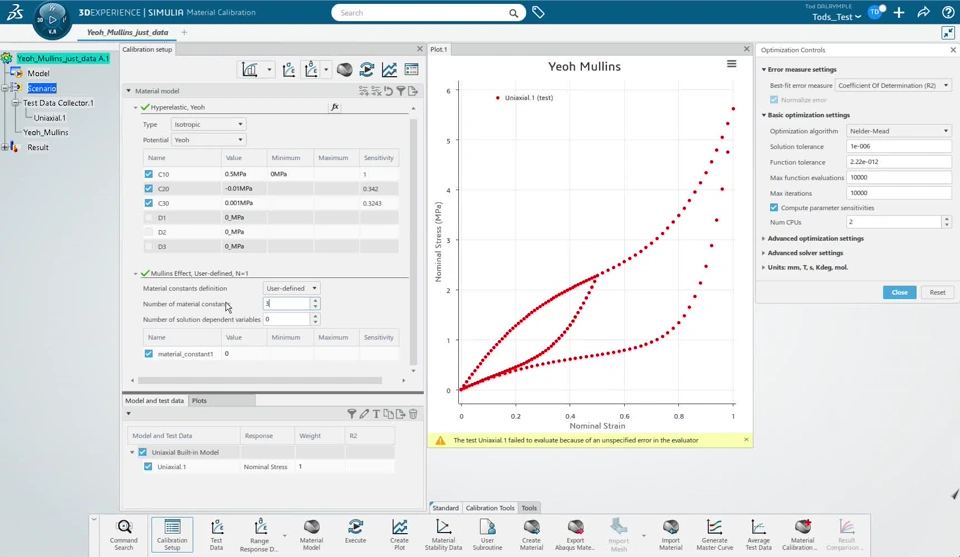Click the pencil edit icon in the Model and test data toolbar

(364, 414)
